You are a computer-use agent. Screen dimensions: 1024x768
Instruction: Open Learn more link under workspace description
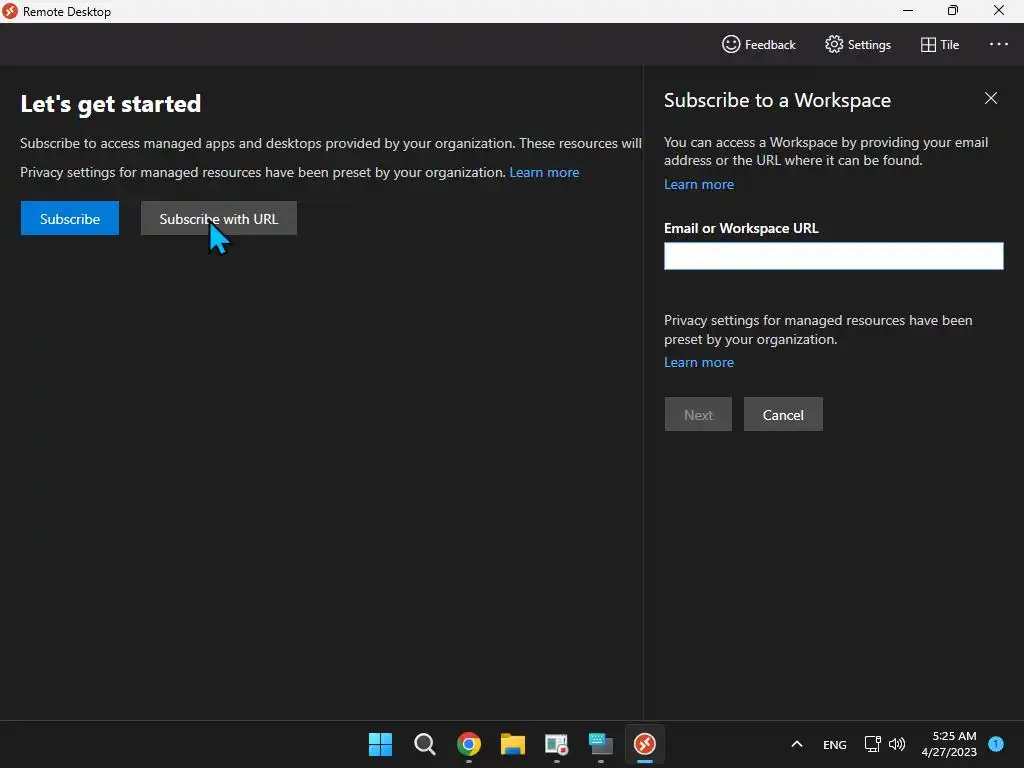coord(699,185)
